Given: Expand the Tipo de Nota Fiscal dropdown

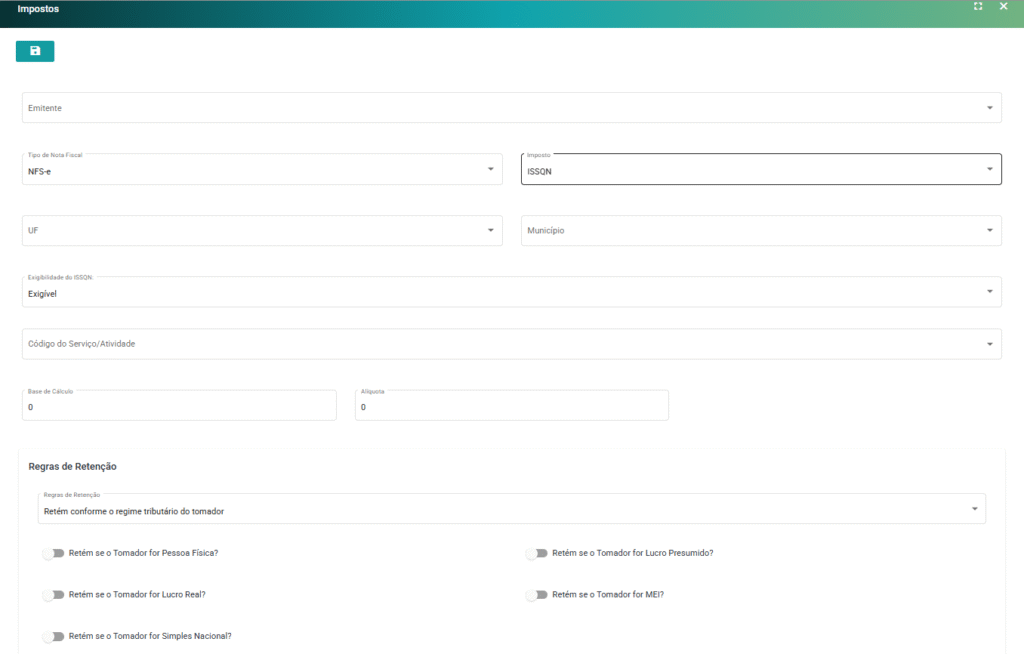Looking at the screenshot, I should [262, 170].
